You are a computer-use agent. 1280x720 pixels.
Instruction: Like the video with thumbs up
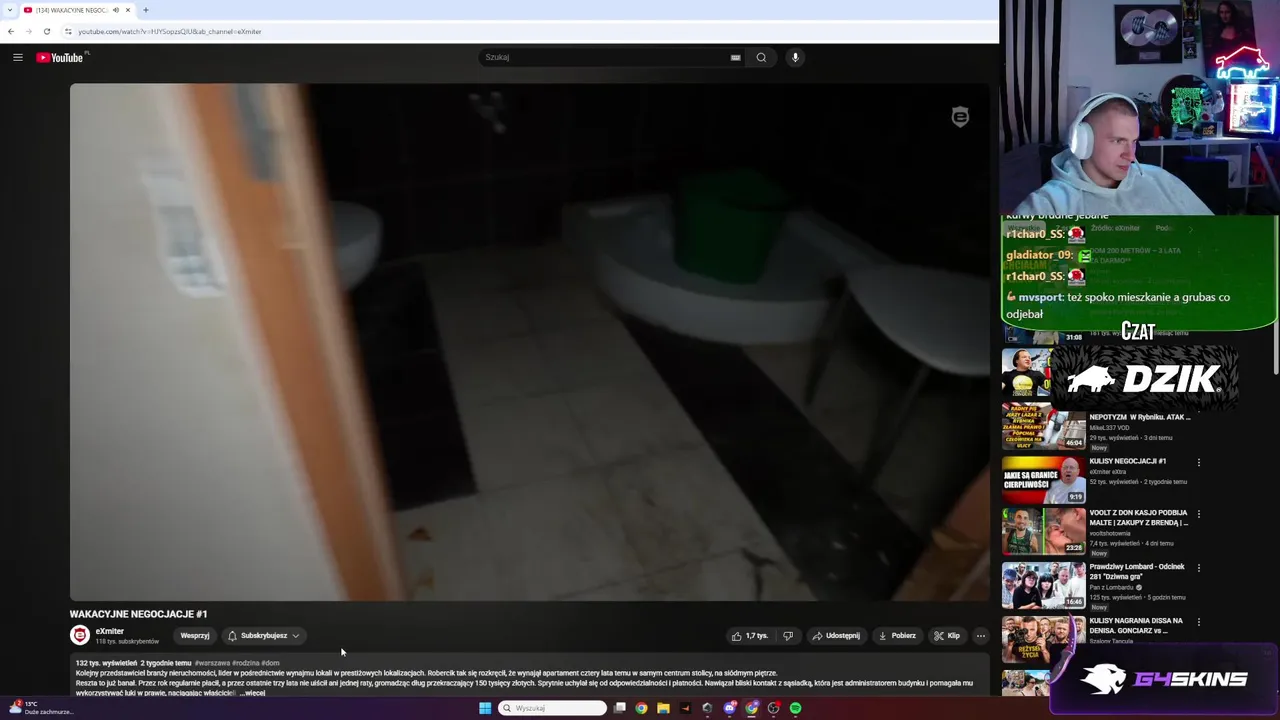pyautogui.click(x=750, y=635)
